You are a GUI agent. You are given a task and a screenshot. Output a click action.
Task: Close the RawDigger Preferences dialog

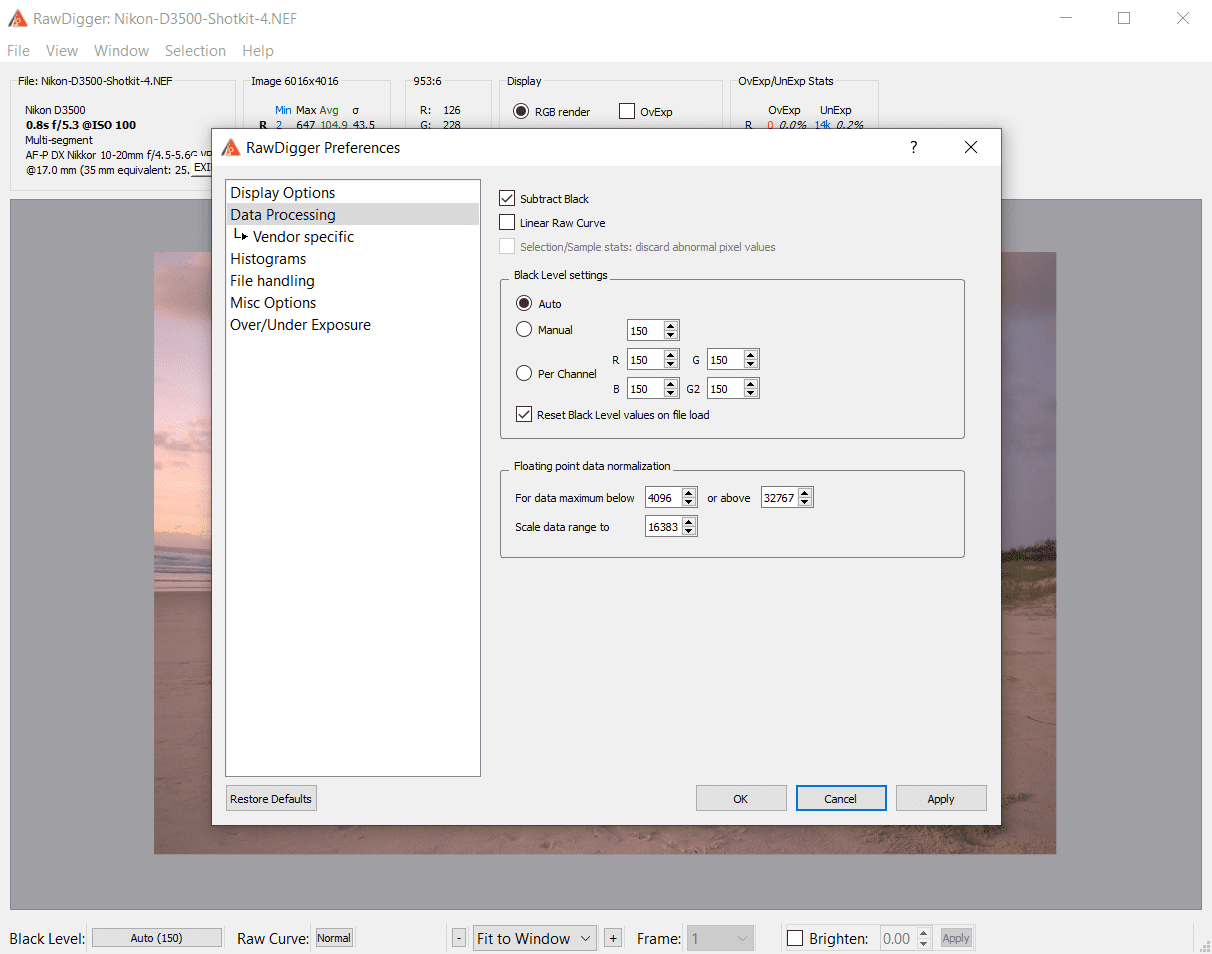click(x=970, y=147)
